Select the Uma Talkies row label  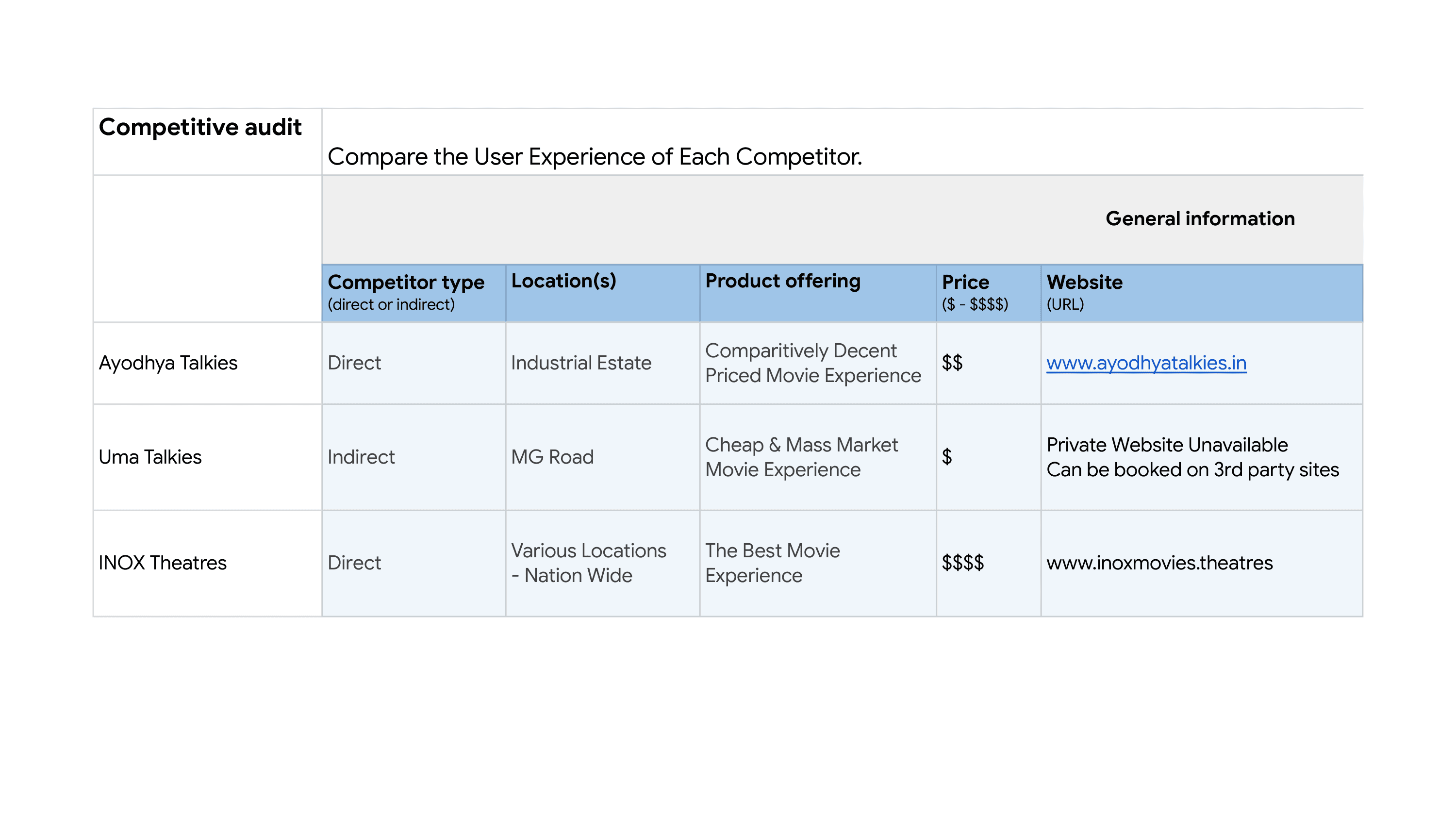coord(150,457)
